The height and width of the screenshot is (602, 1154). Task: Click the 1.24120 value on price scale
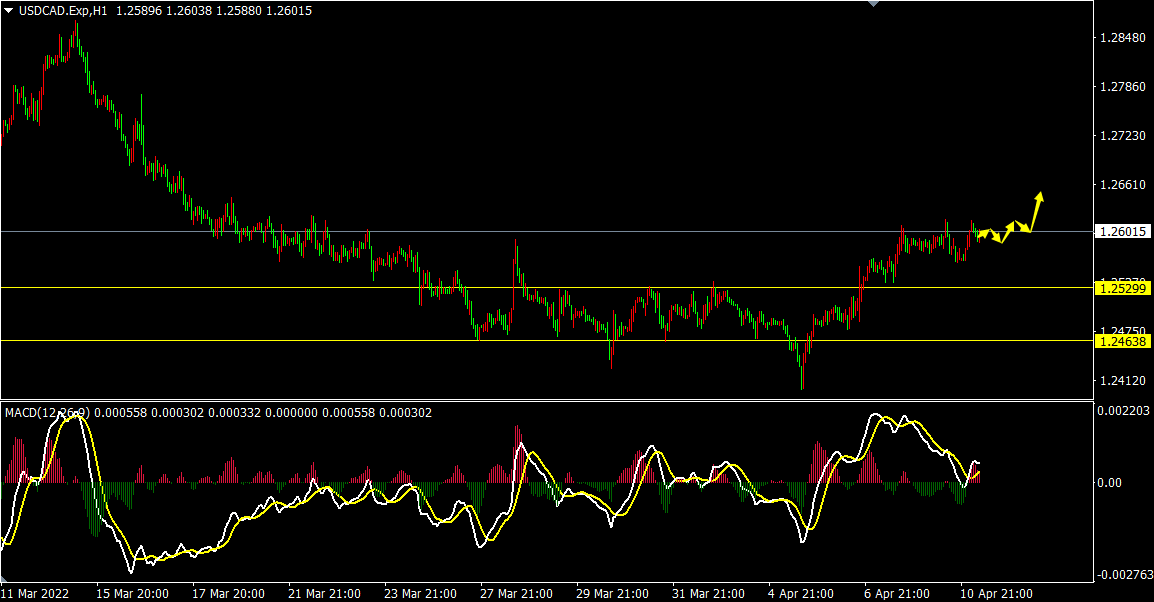(x=1122, y=380)
